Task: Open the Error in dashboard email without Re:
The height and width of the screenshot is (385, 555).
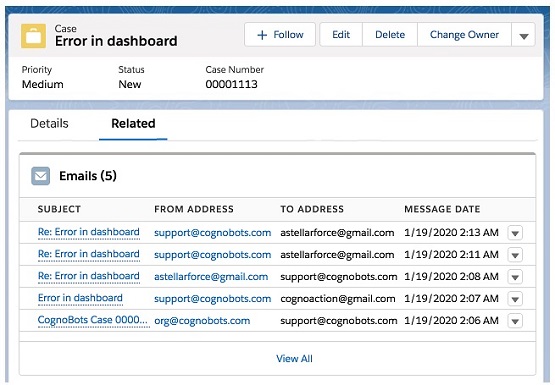Action: point(80,298)
